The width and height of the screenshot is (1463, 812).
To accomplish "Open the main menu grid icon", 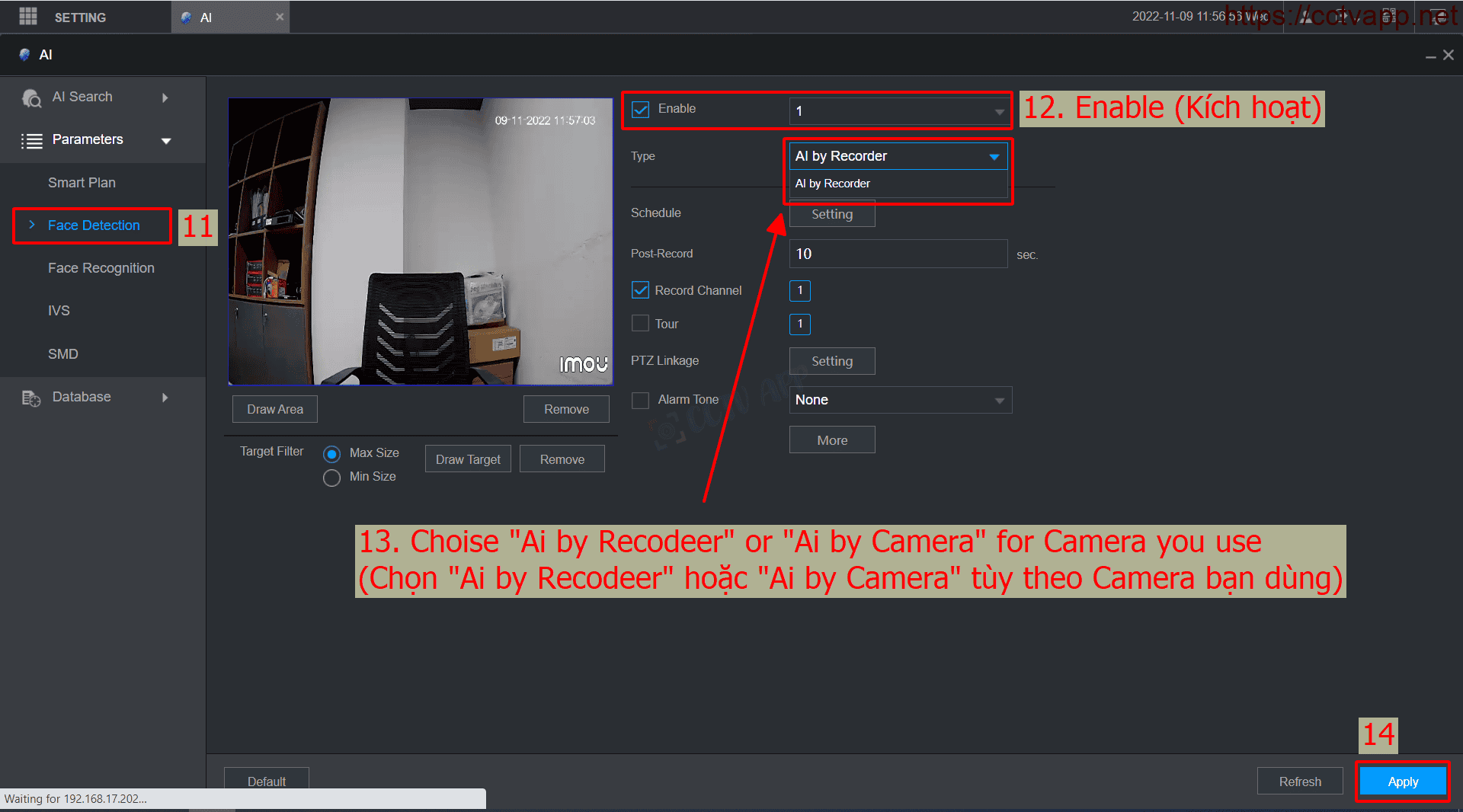I will (x=28, y=16).
